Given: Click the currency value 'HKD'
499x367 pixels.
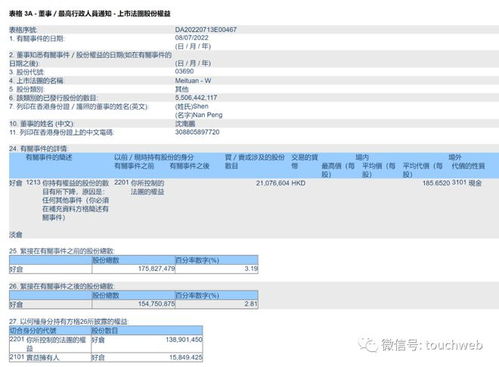Looking at the screenshot, I should click(x=298, y=183).
